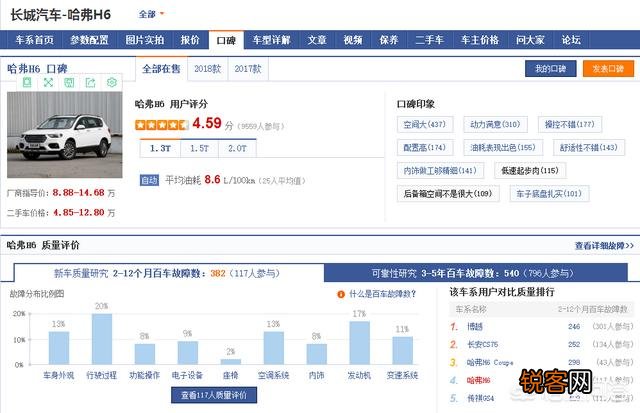Viewport: 640px width, 413px height.
Task: Open the 哈弗H6 Coupe ranking link
Action: point(490,362)
